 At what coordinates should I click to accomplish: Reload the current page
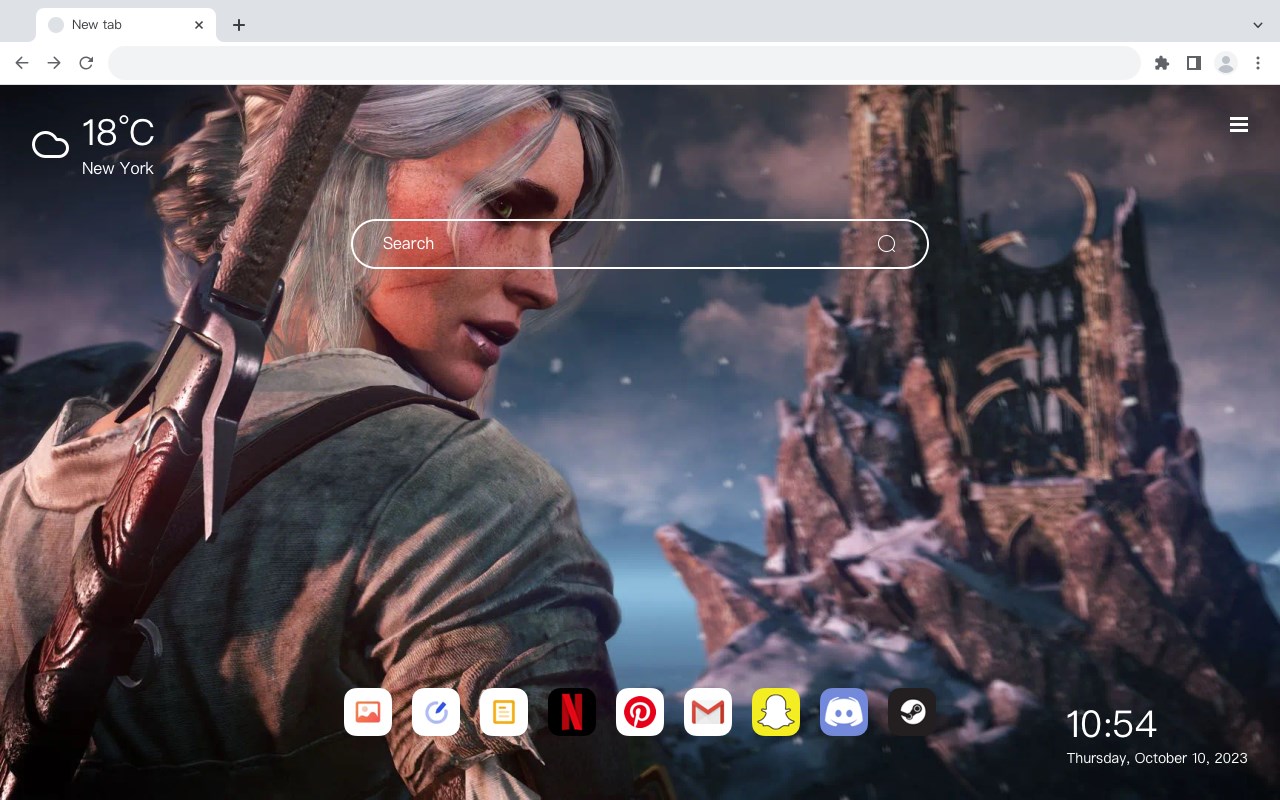(86, 63)
